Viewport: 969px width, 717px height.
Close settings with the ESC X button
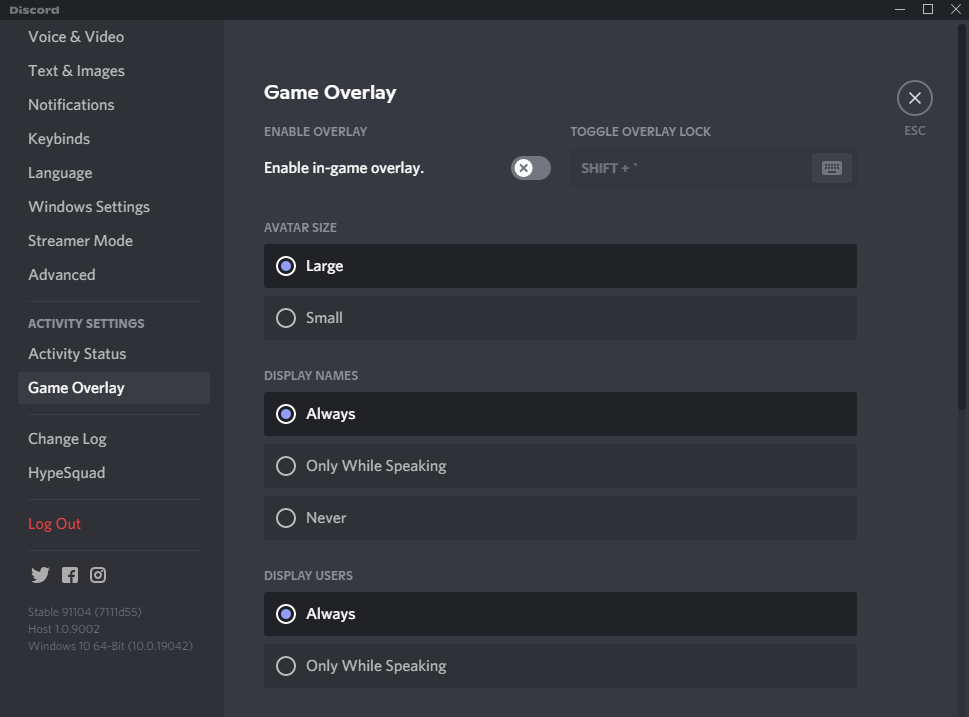coord(914,98)
